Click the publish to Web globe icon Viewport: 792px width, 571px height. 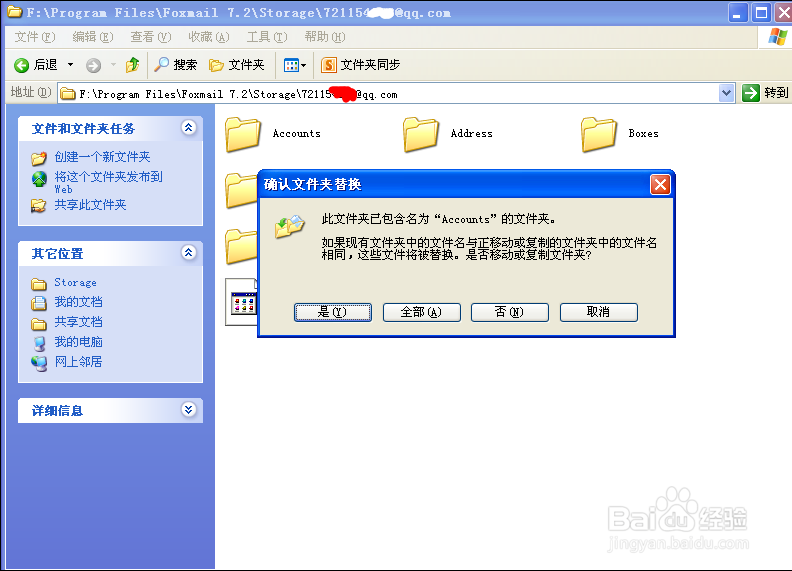coord(39,178)
